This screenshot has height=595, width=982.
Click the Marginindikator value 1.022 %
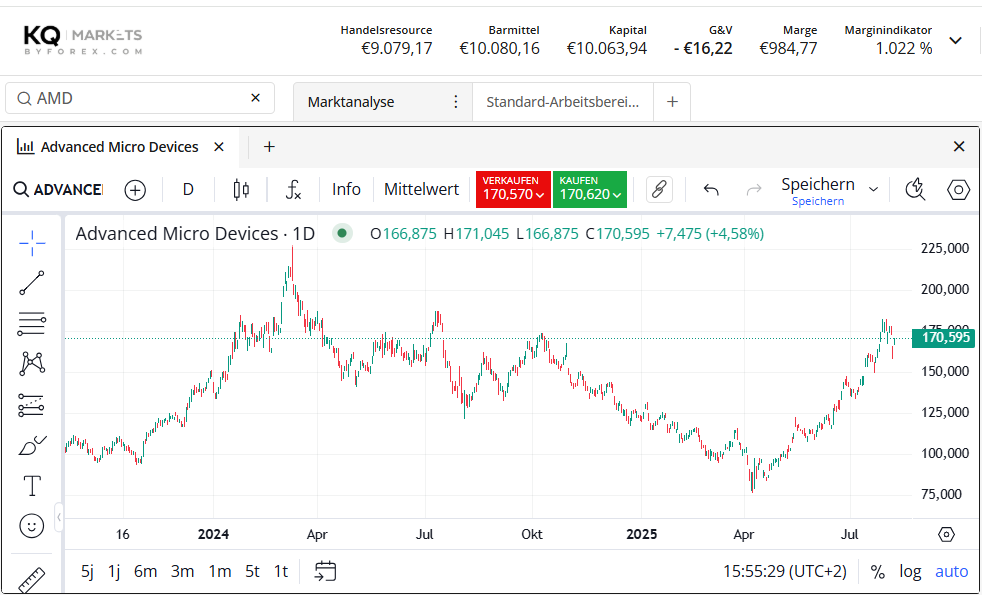(903, 48)
